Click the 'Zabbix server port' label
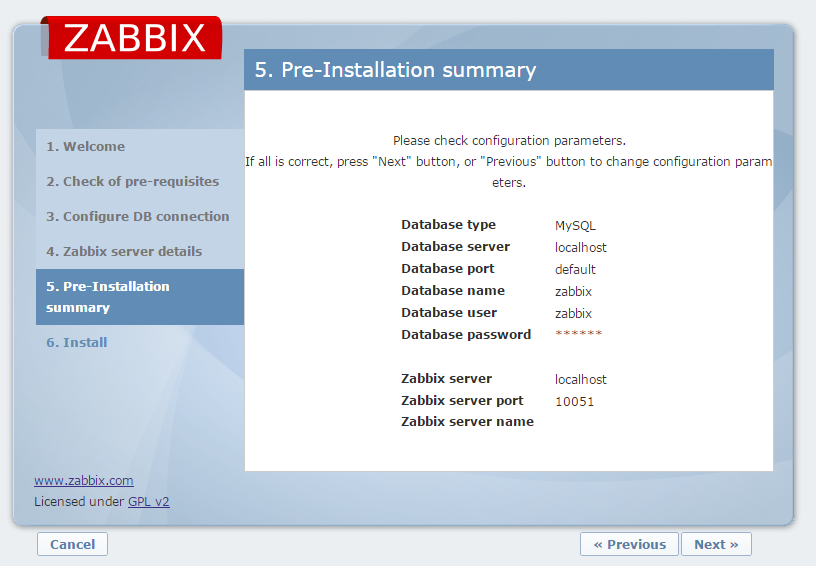 [462, 401]
